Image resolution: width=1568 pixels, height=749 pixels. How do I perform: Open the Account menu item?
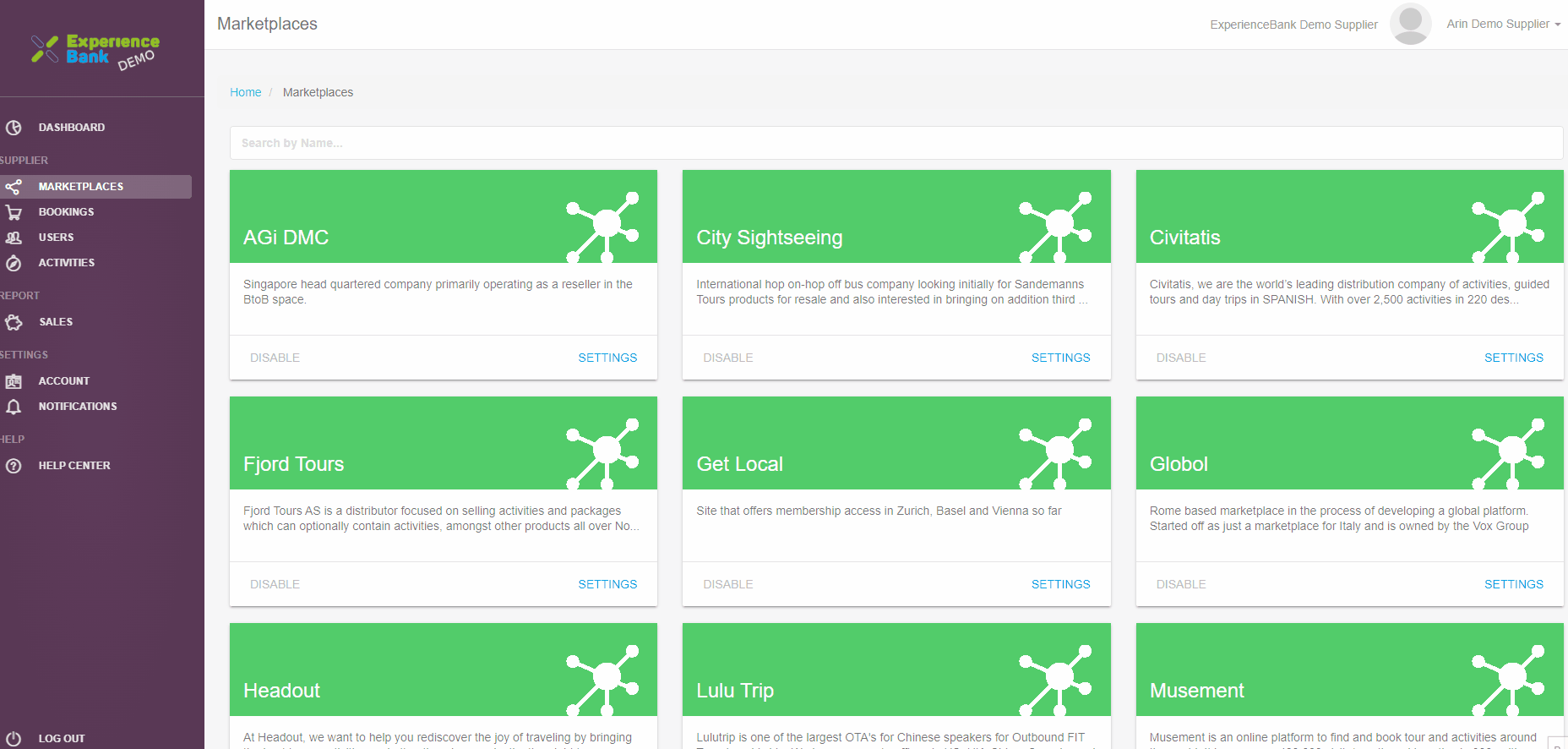[63, 381]
